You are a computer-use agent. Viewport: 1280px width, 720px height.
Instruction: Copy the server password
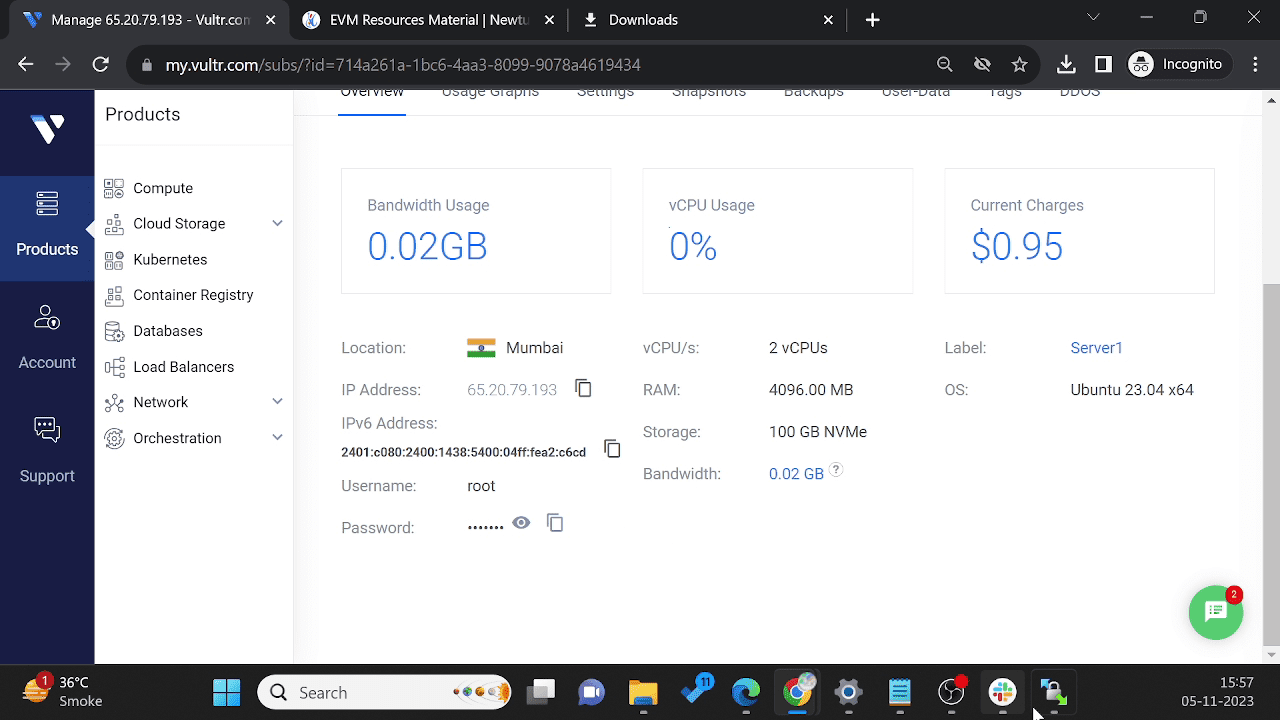555,523
